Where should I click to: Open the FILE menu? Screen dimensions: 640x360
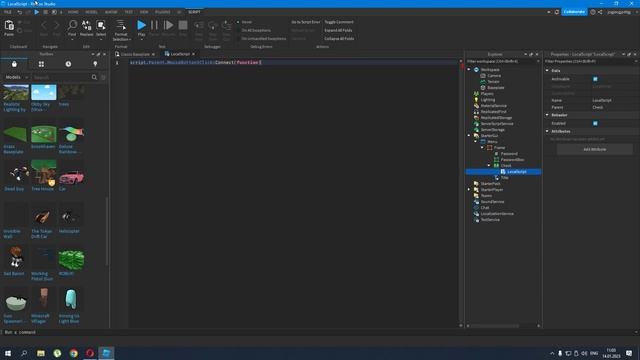click(7, 12)
